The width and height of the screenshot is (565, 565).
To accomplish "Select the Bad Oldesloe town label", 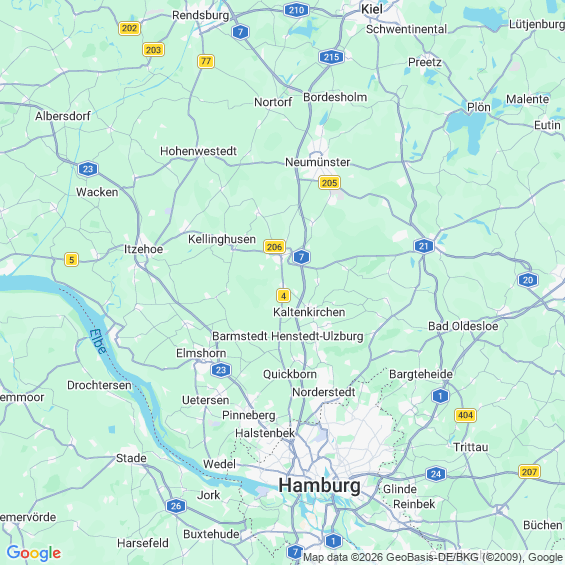I will coord(463,326).
